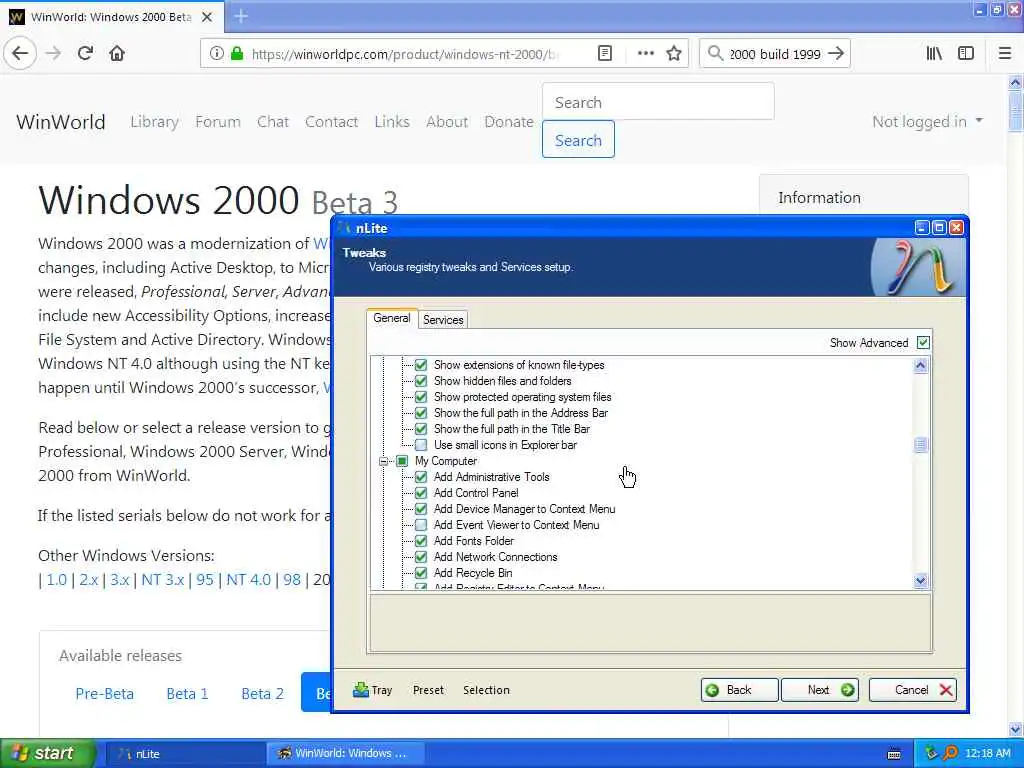
Task: Open the Selection menu in nLite
Action: click(x=486, y=690)
